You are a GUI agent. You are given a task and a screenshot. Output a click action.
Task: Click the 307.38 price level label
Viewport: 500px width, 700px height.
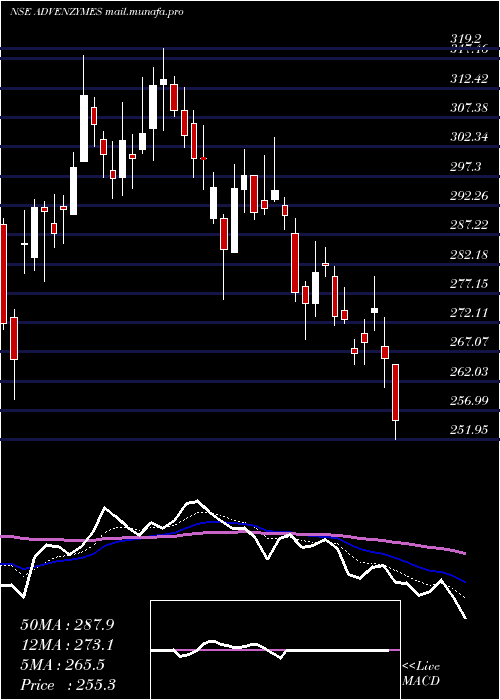click(x=469, y=108)
